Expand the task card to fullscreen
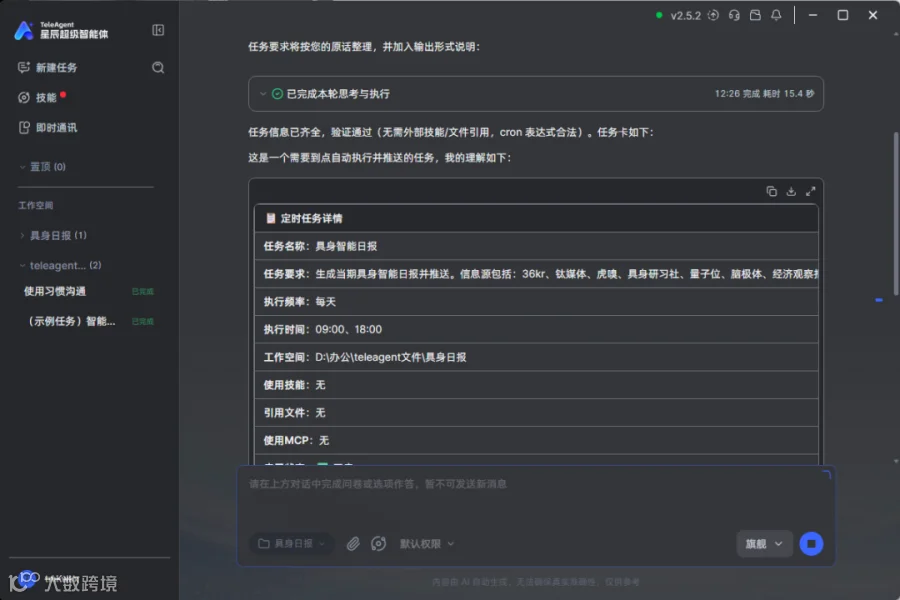The image size is (900, 600). click(x=810, y=191)
